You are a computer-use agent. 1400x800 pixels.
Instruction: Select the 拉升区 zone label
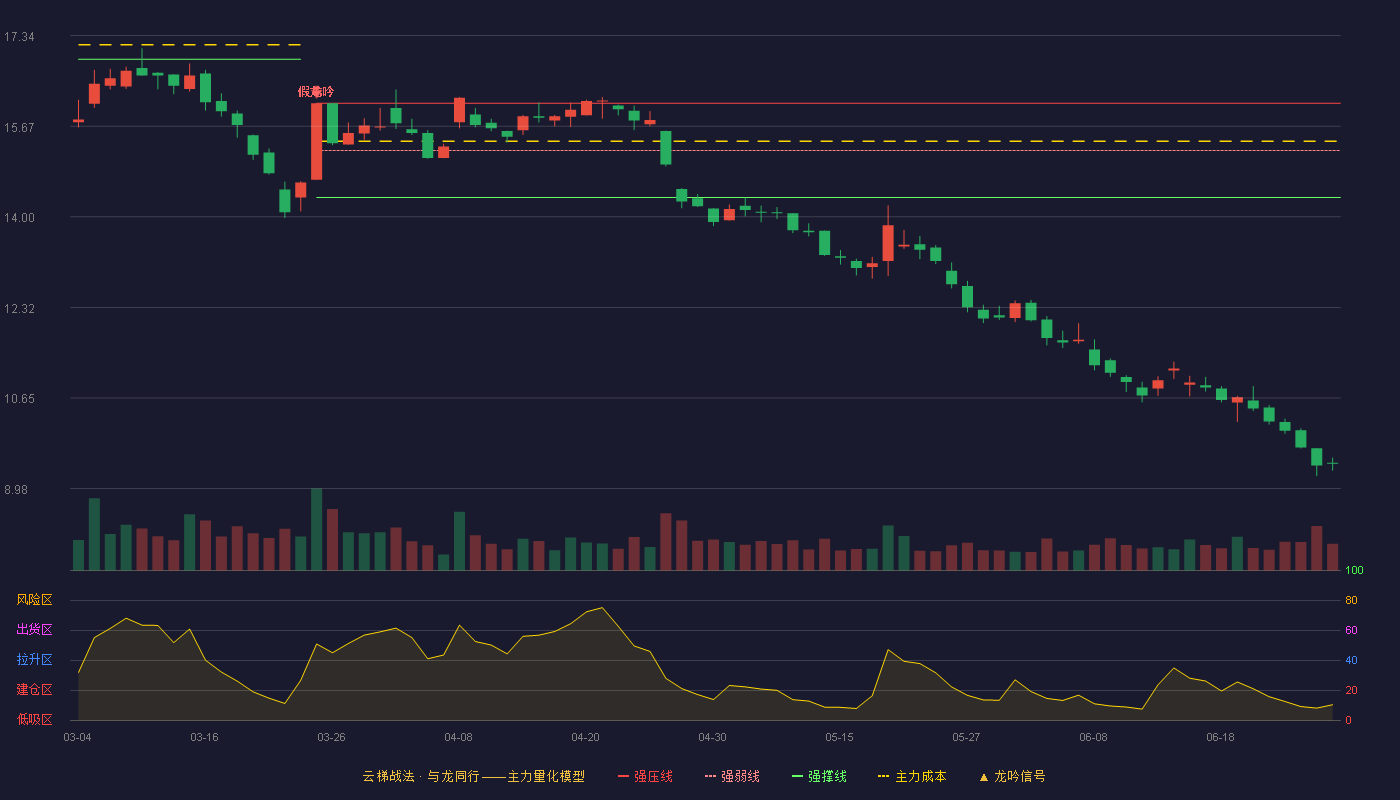[34, 660]
